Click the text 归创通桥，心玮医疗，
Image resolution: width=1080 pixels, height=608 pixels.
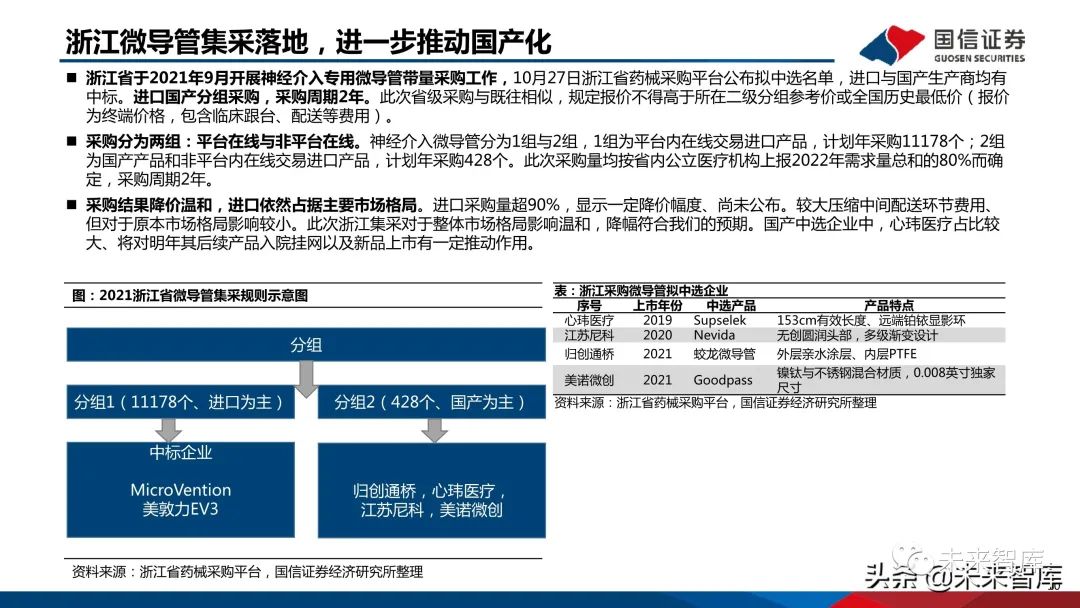click(x=431, y=491)
